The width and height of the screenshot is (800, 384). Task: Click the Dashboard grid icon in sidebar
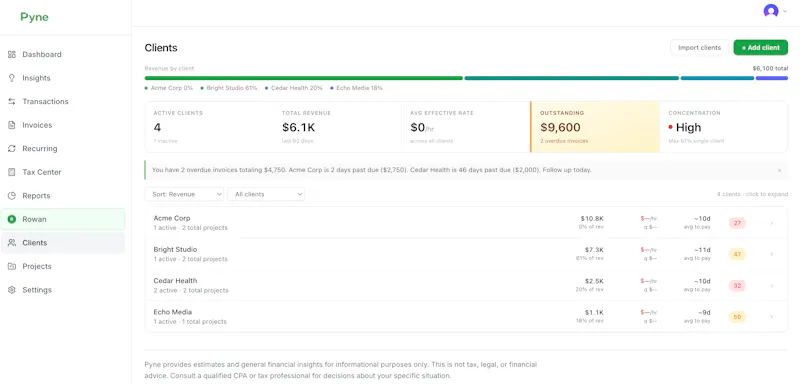12,55
